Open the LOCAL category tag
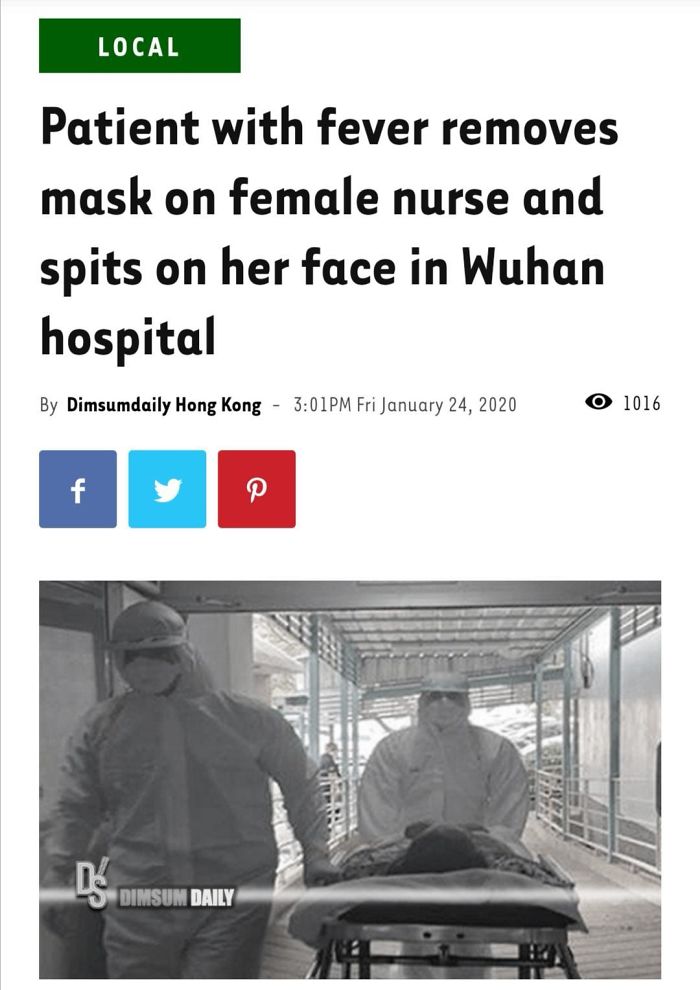This screenshot has height=990, width=700. (139, 45)
